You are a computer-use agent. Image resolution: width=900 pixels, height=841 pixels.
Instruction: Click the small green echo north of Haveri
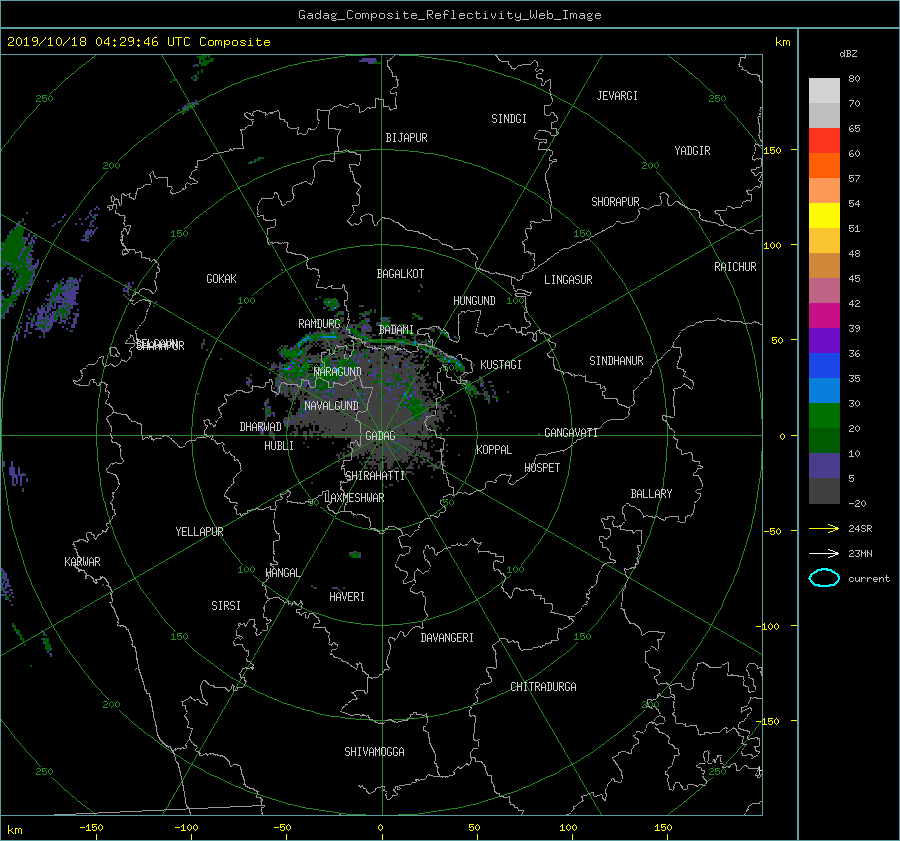pos(355,555)
